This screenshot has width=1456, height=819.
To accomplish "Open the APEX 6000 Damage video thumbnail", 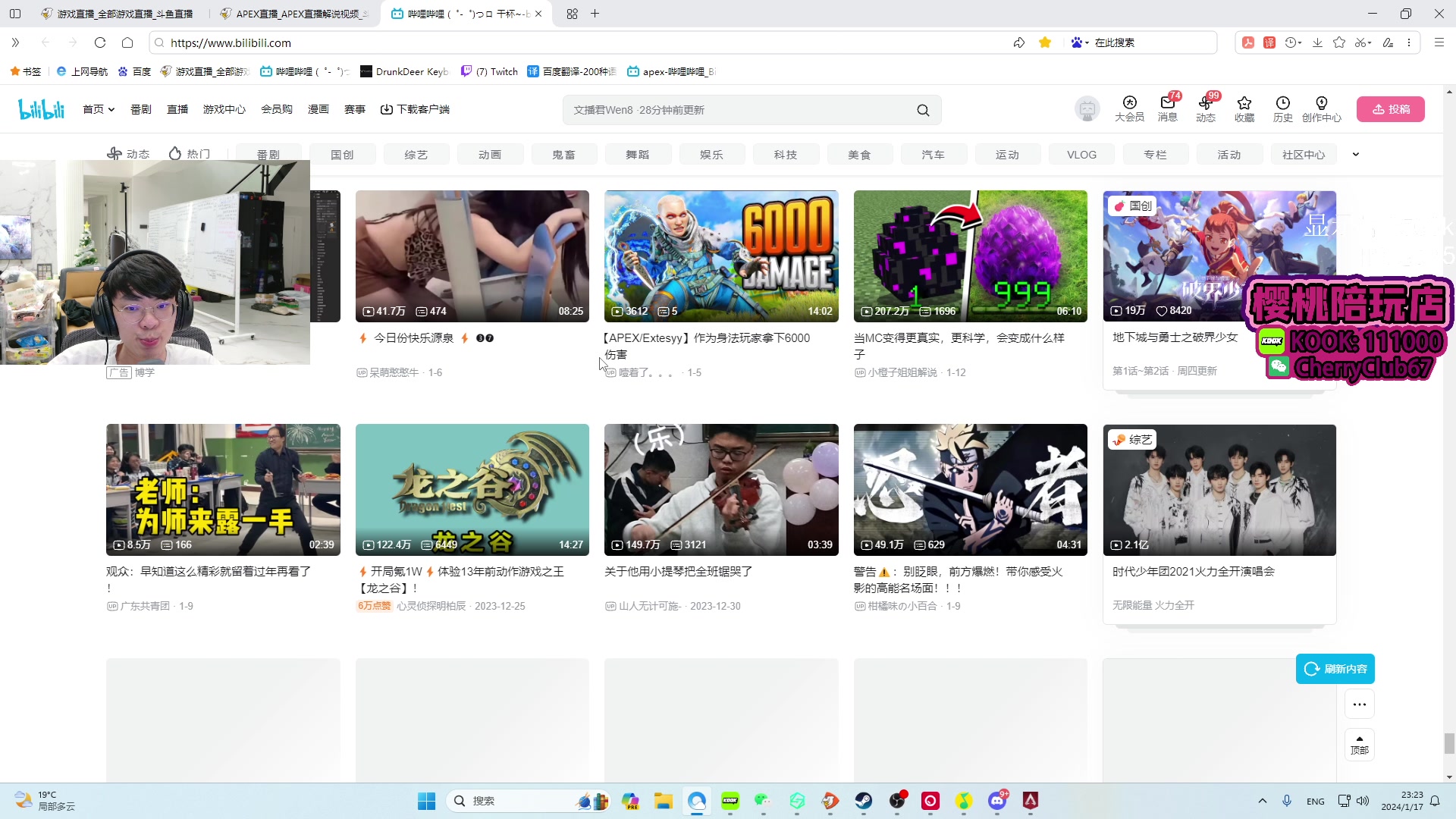I will pyautogui.click(x=721, y=256).
